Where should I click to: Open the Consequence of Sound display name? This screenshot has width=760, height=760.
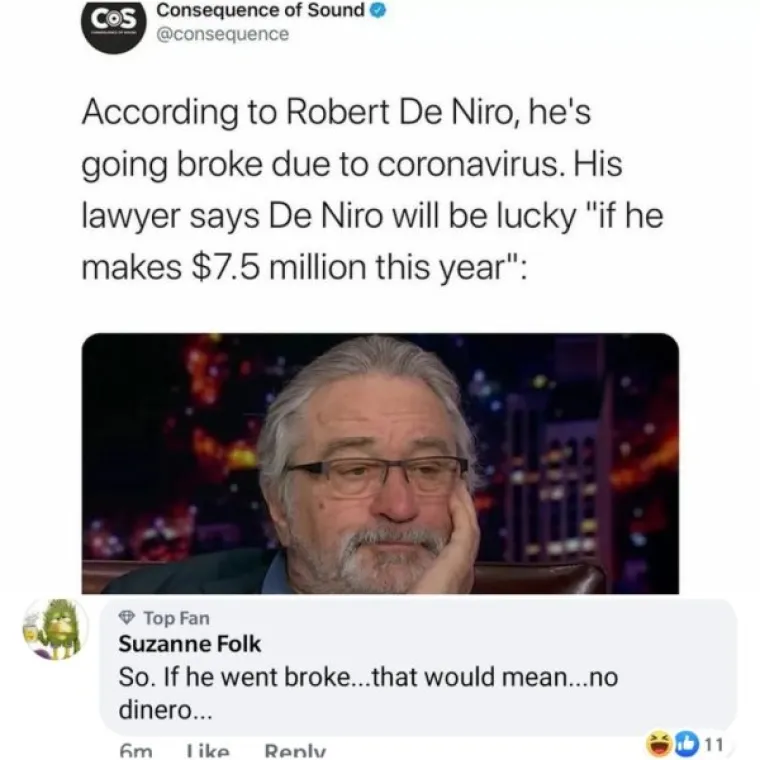260,10
